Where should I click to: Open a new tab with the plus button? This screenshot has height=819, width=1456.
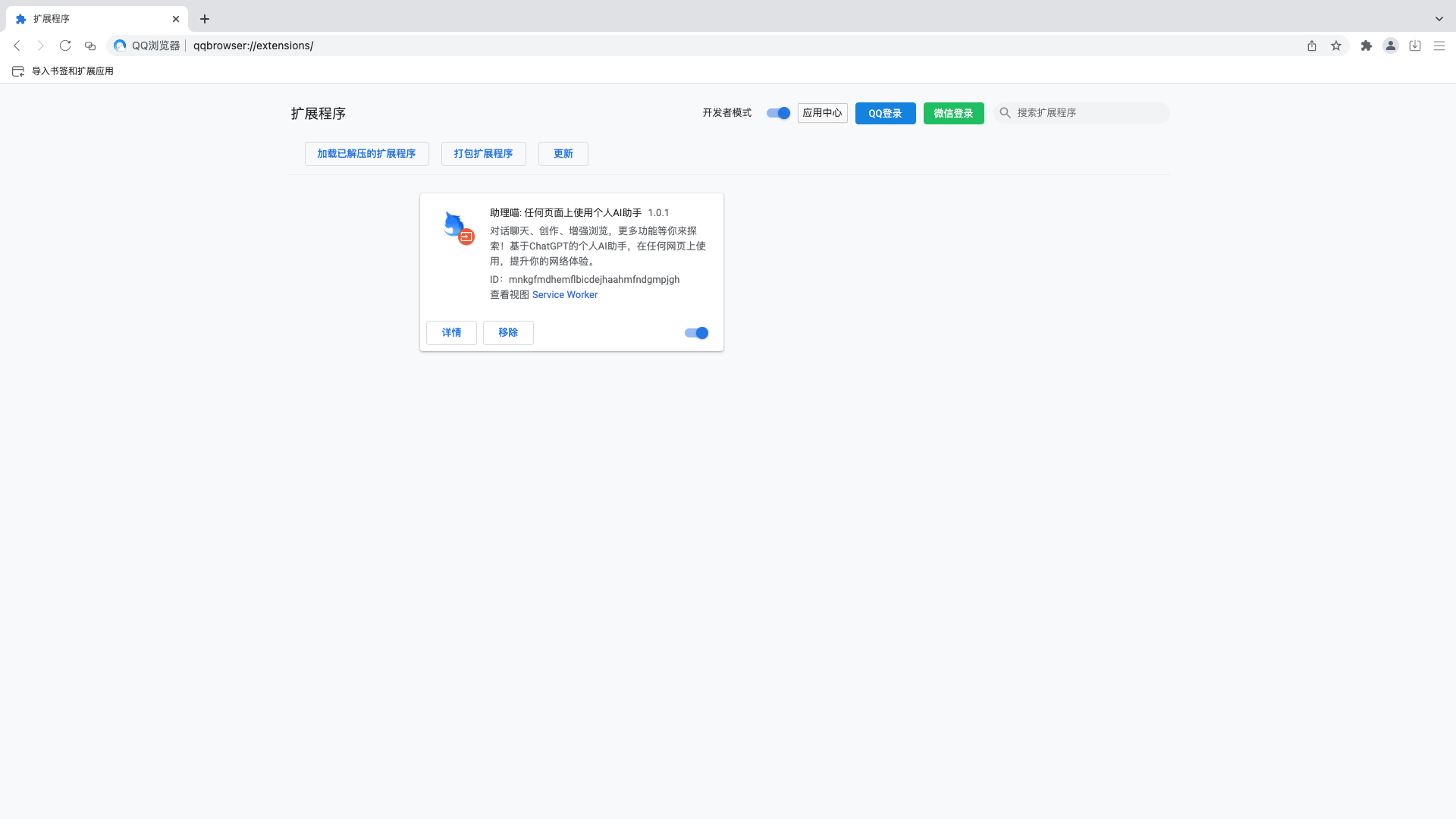[x=205, y=19]
